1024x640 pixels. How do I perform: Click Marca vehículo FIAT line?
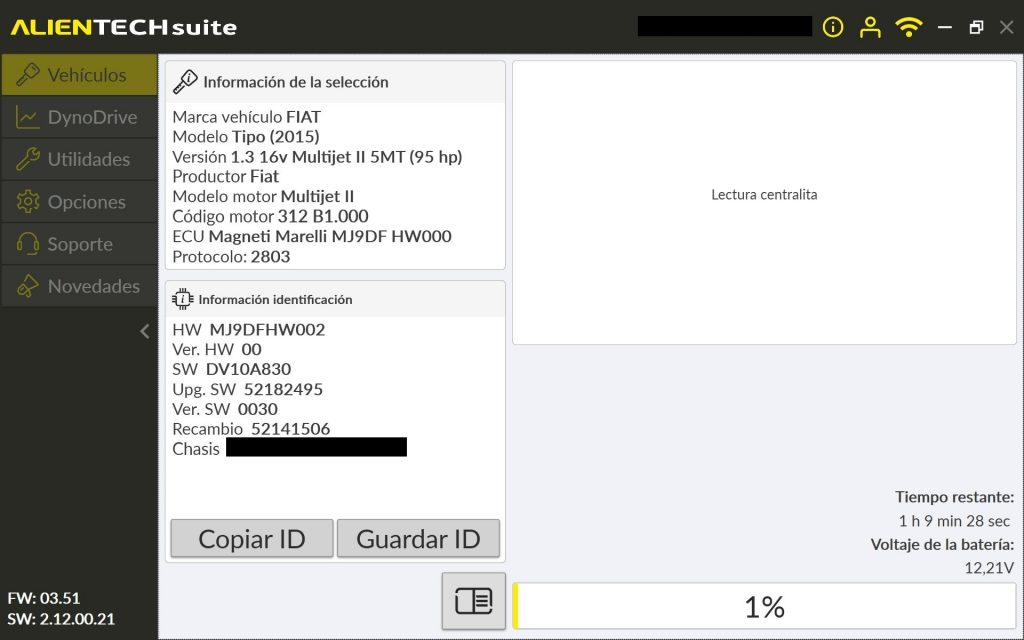[247, 117]
